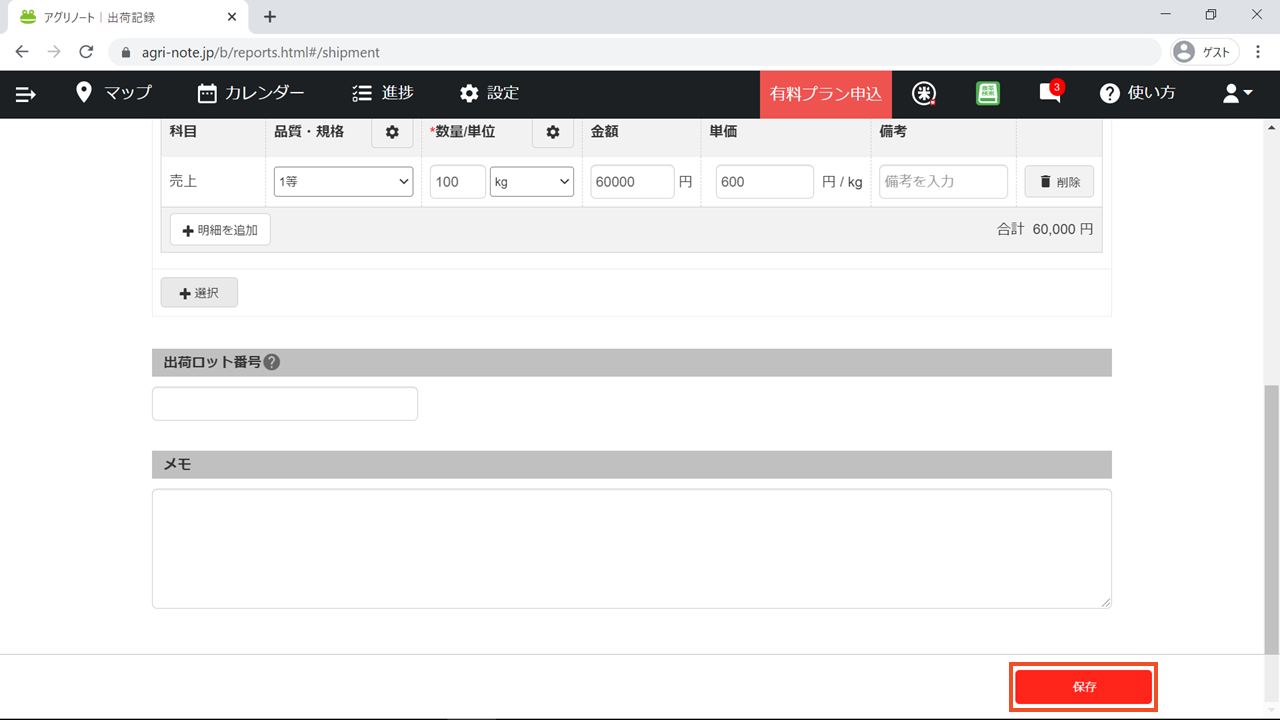Open the カレンダー calendar page
The image size is (1280, 720).
[x=251, y=93]
